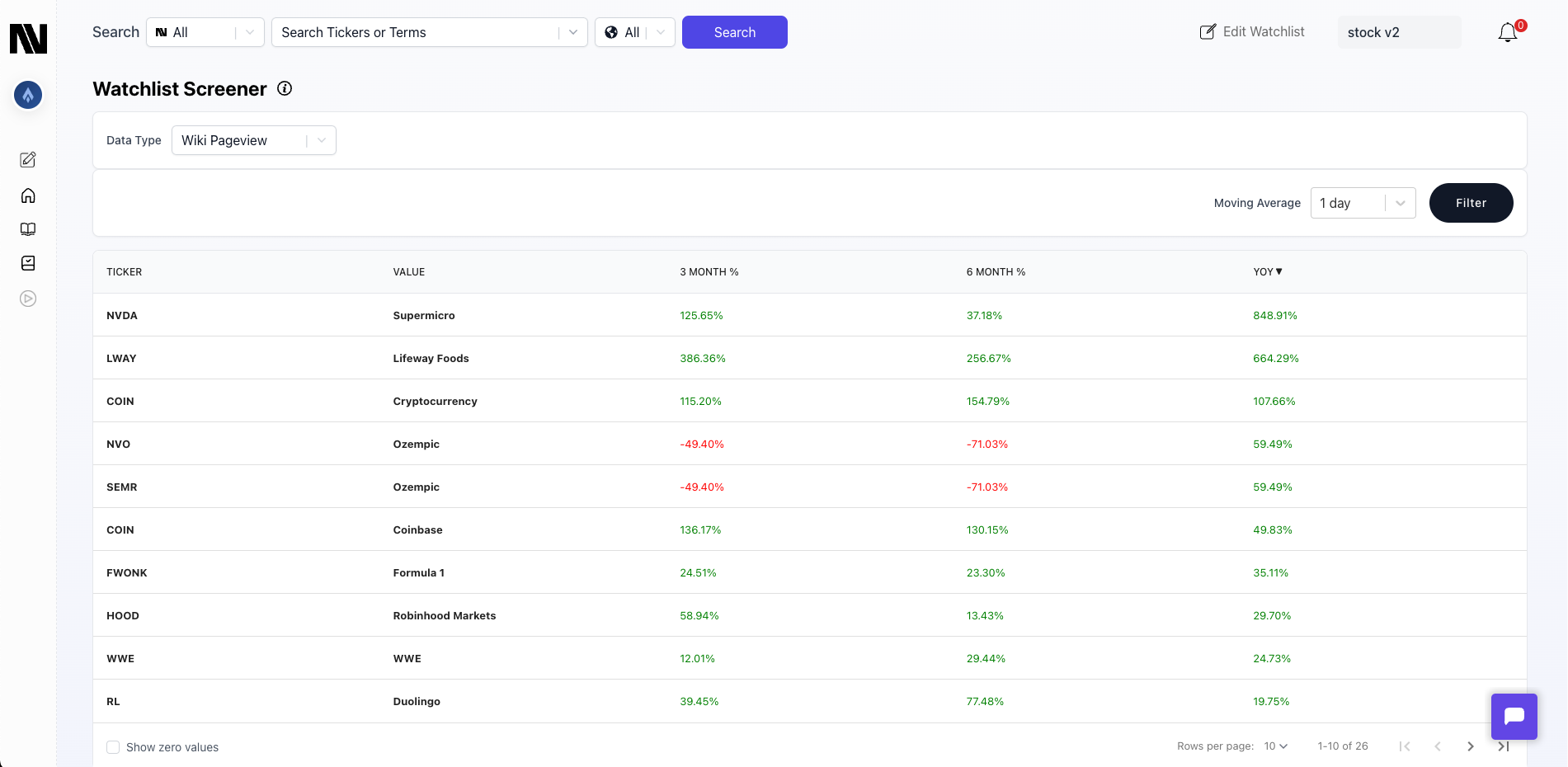Go to next page of results
The height and width of the screenshot is (767, 1568).
(1471, 746)
